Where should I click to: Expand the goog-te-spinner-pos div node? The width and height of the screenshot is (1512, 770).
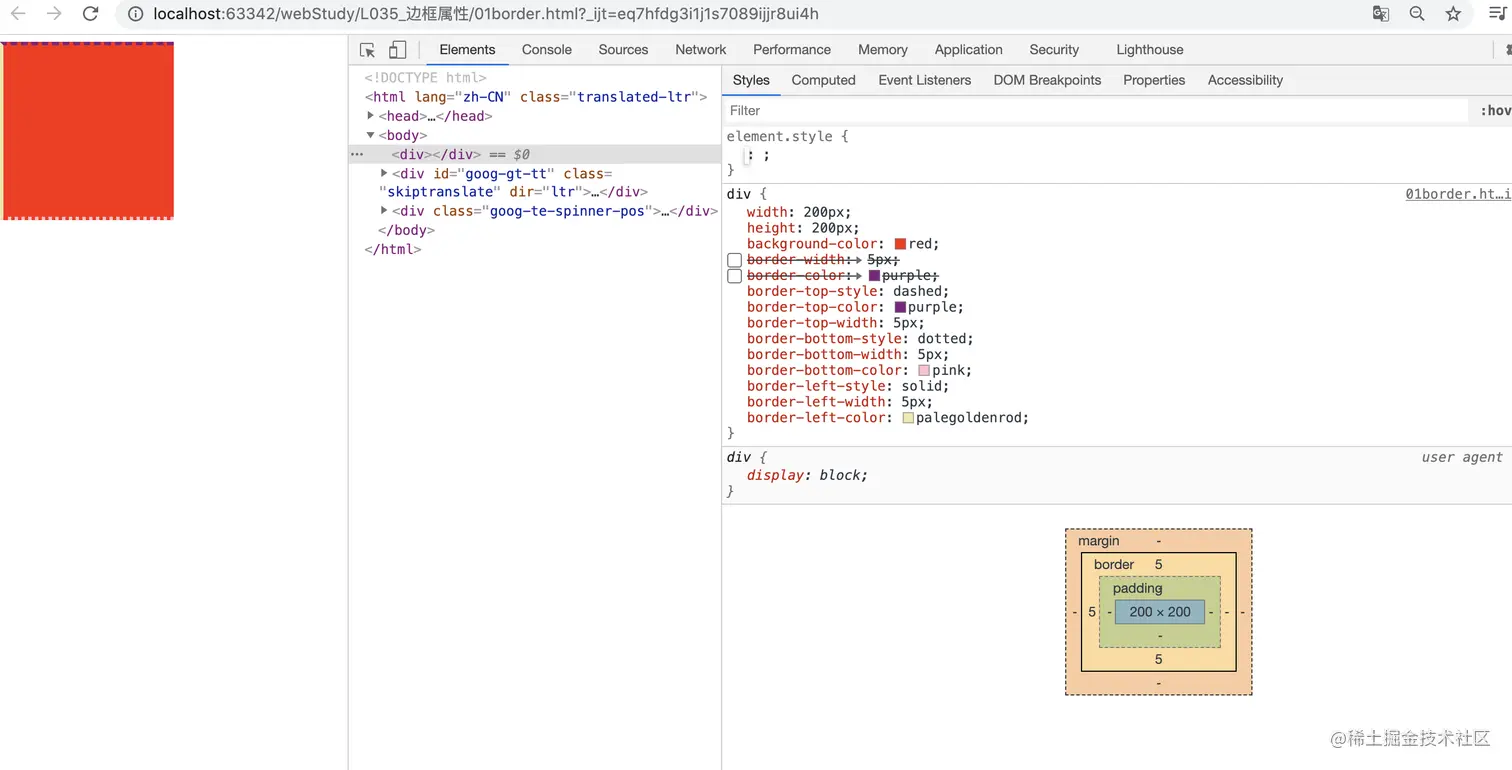[x=384, y=211]
